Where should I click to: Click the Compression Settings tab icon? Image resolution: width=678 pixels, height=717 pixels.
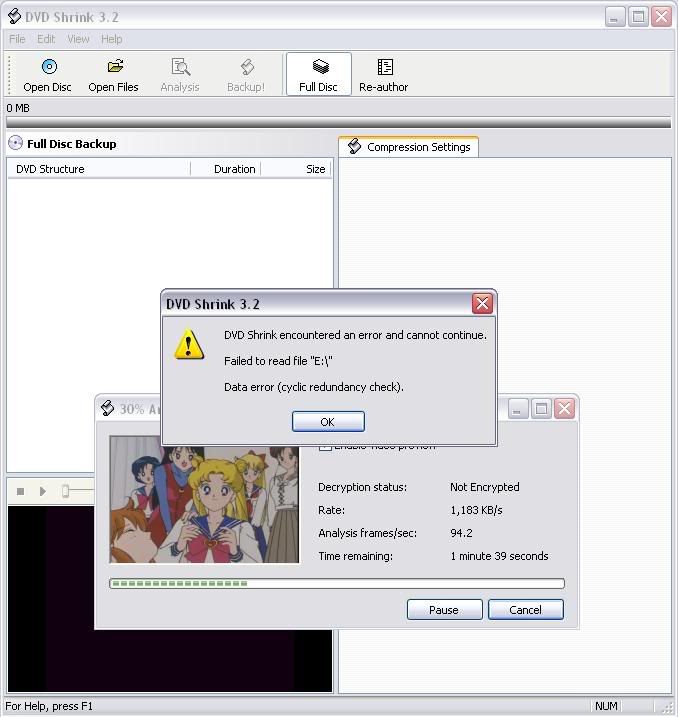pos(354,146)
